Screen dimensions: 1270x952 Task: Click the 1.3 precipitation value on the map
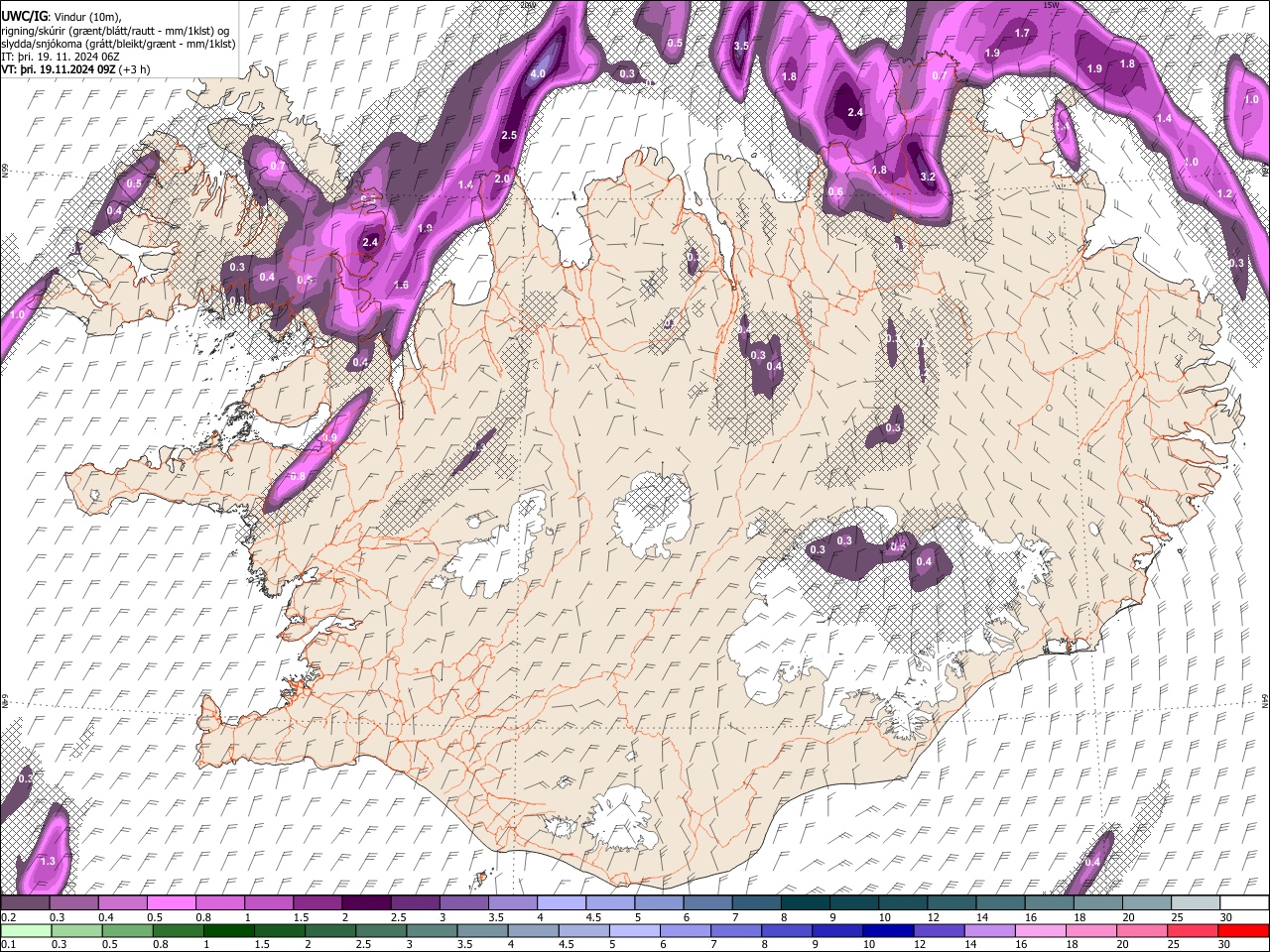[48, 862]
